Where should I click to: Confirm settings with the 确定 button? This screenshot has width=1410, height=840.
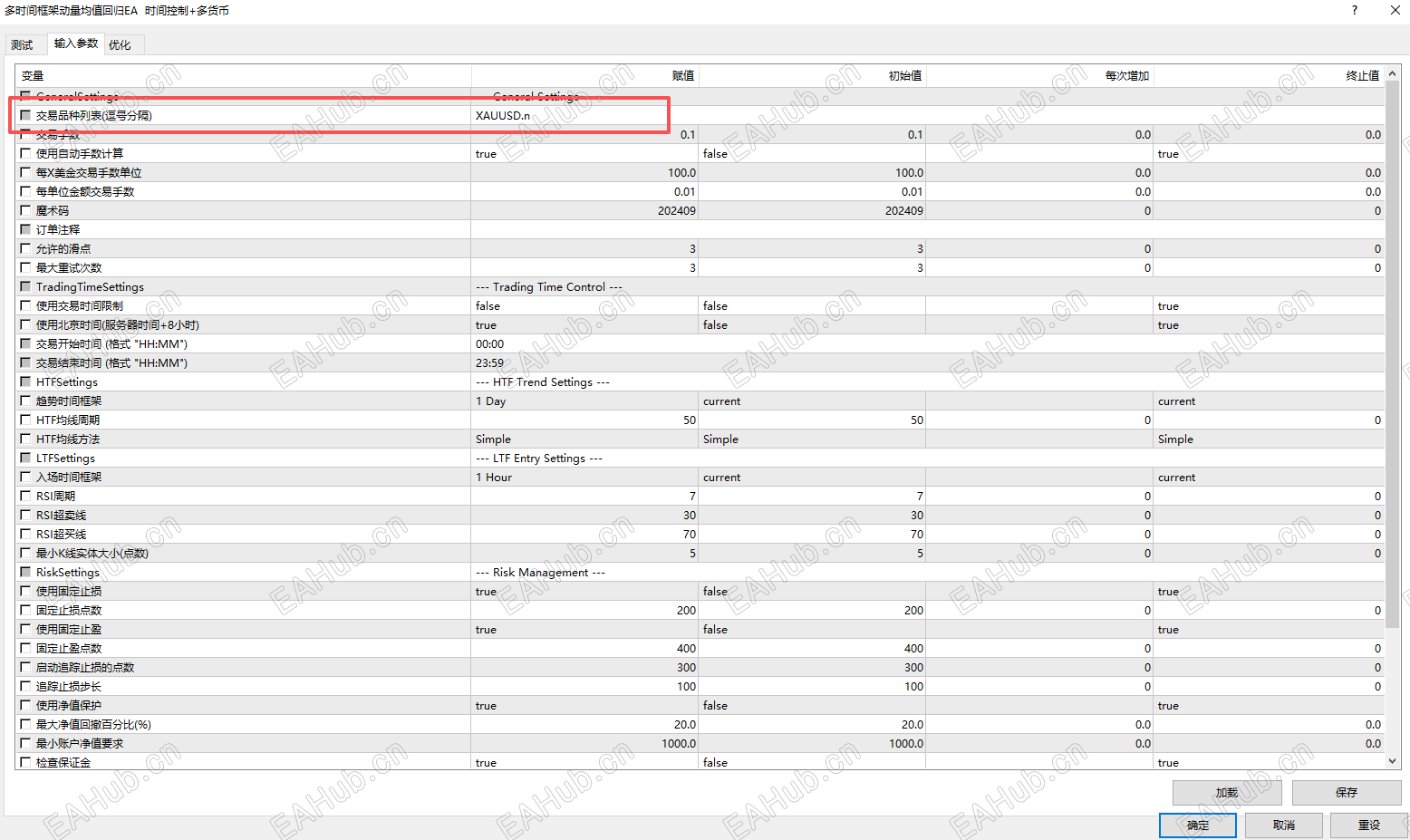point(1198,826)
